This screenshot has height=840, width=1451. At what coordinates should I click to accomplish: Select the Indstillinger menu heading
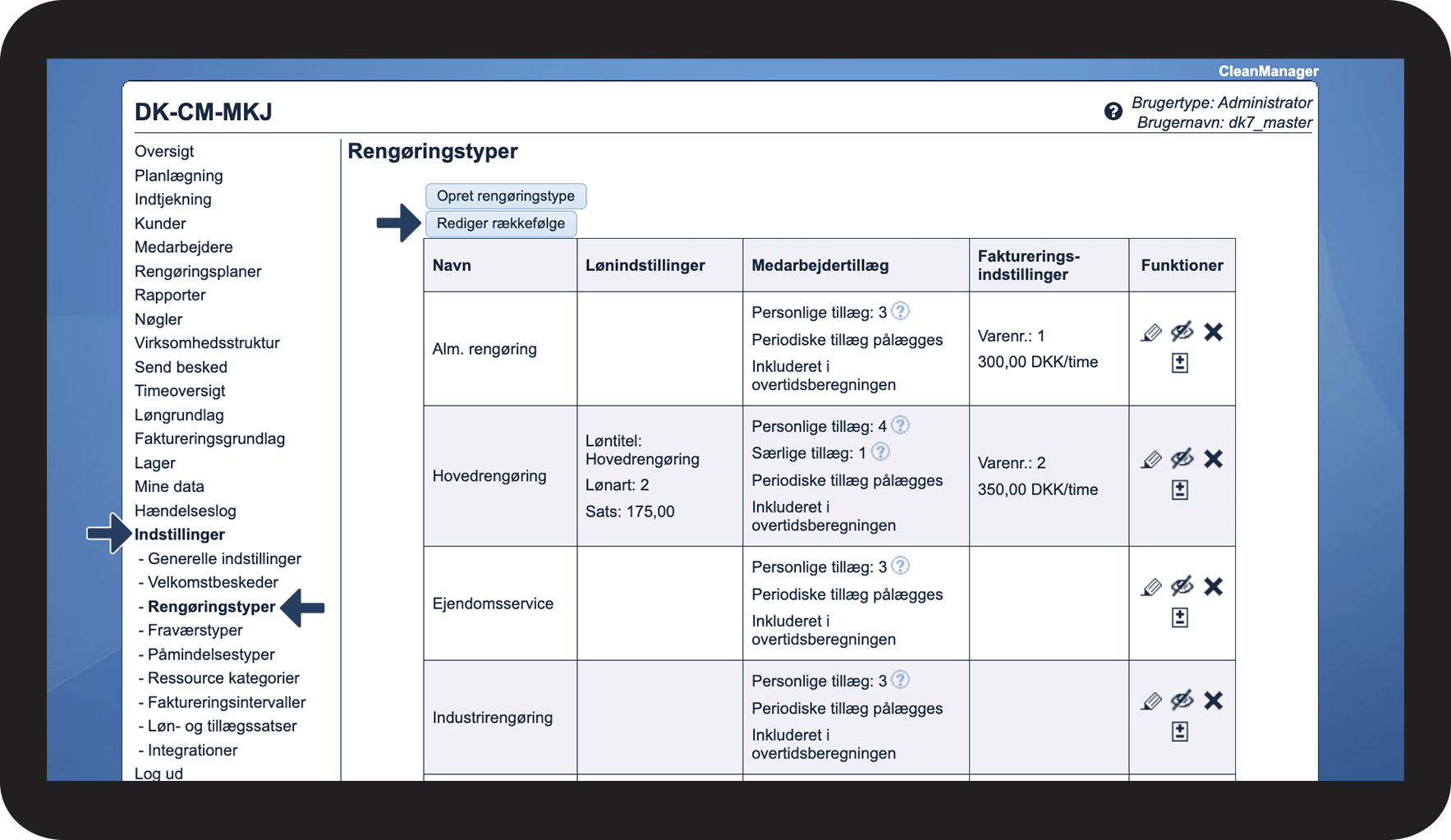click(x=180, y=535)
